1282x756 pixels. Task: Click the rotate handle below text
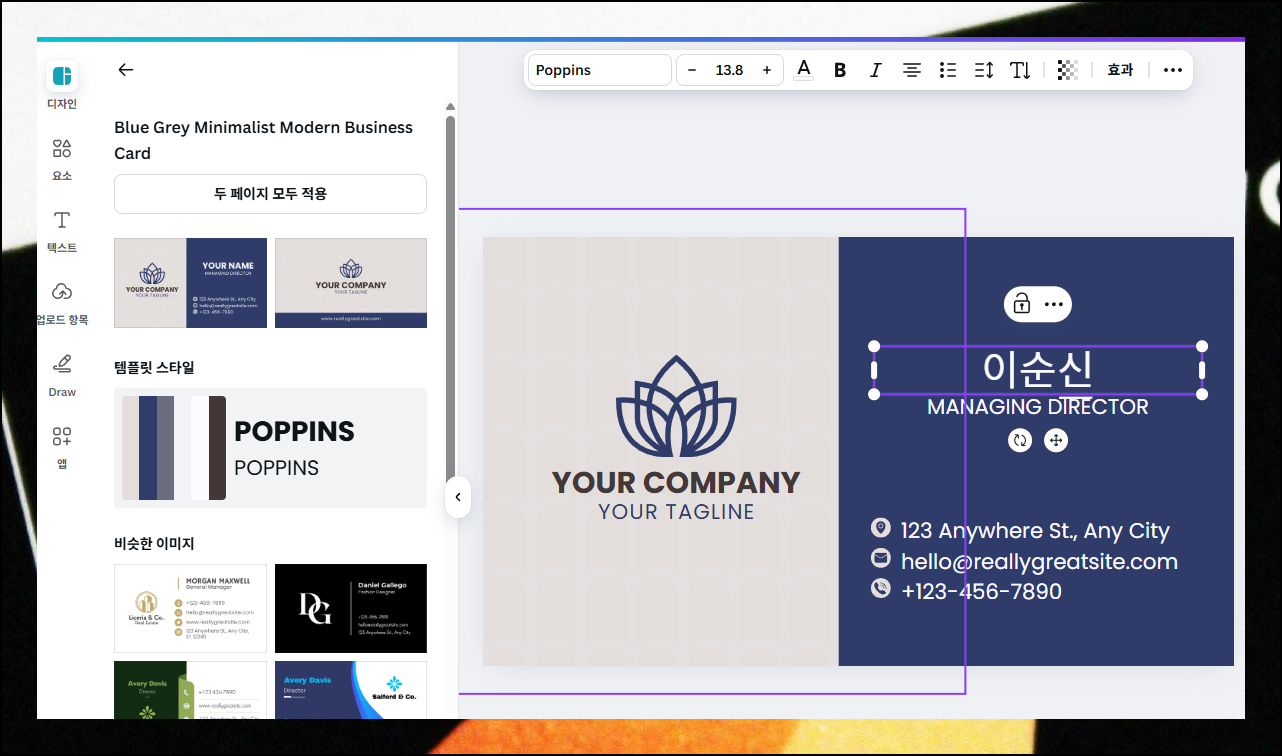click(x=1020, y=440)
